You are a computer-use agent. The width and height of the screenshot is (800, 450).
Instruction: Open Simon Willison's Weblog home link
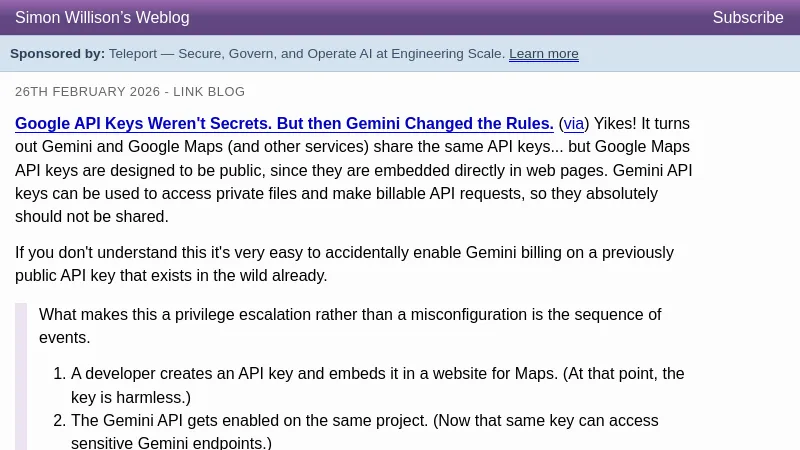pyautogui.click(x=102, y=18)
